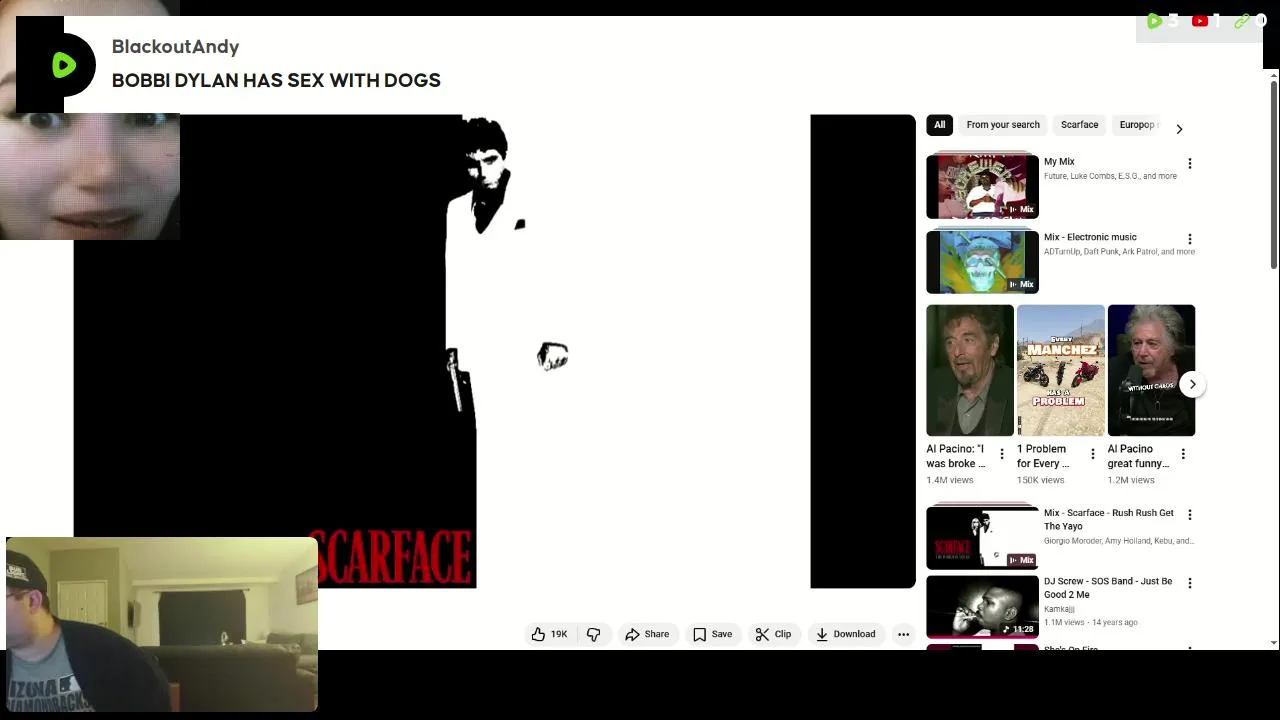The width and height of the screenshot is (1280, 720).
Task: Open options menu for DJ Screw video
Action: click(1190, 582)
